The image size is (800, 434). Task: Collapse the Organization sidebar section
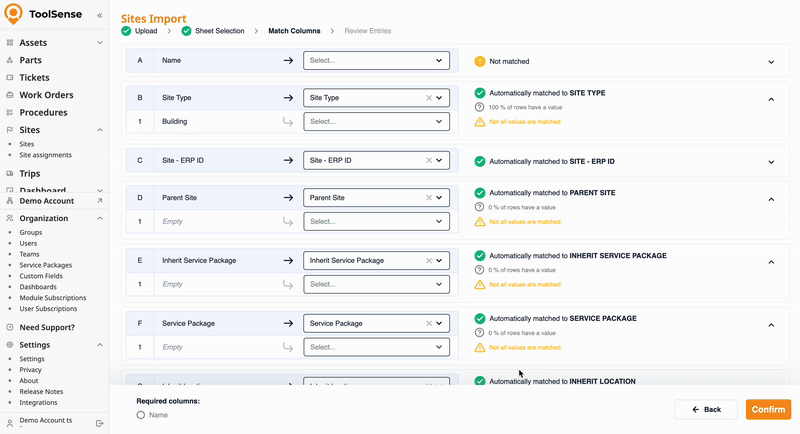point(99,218)
